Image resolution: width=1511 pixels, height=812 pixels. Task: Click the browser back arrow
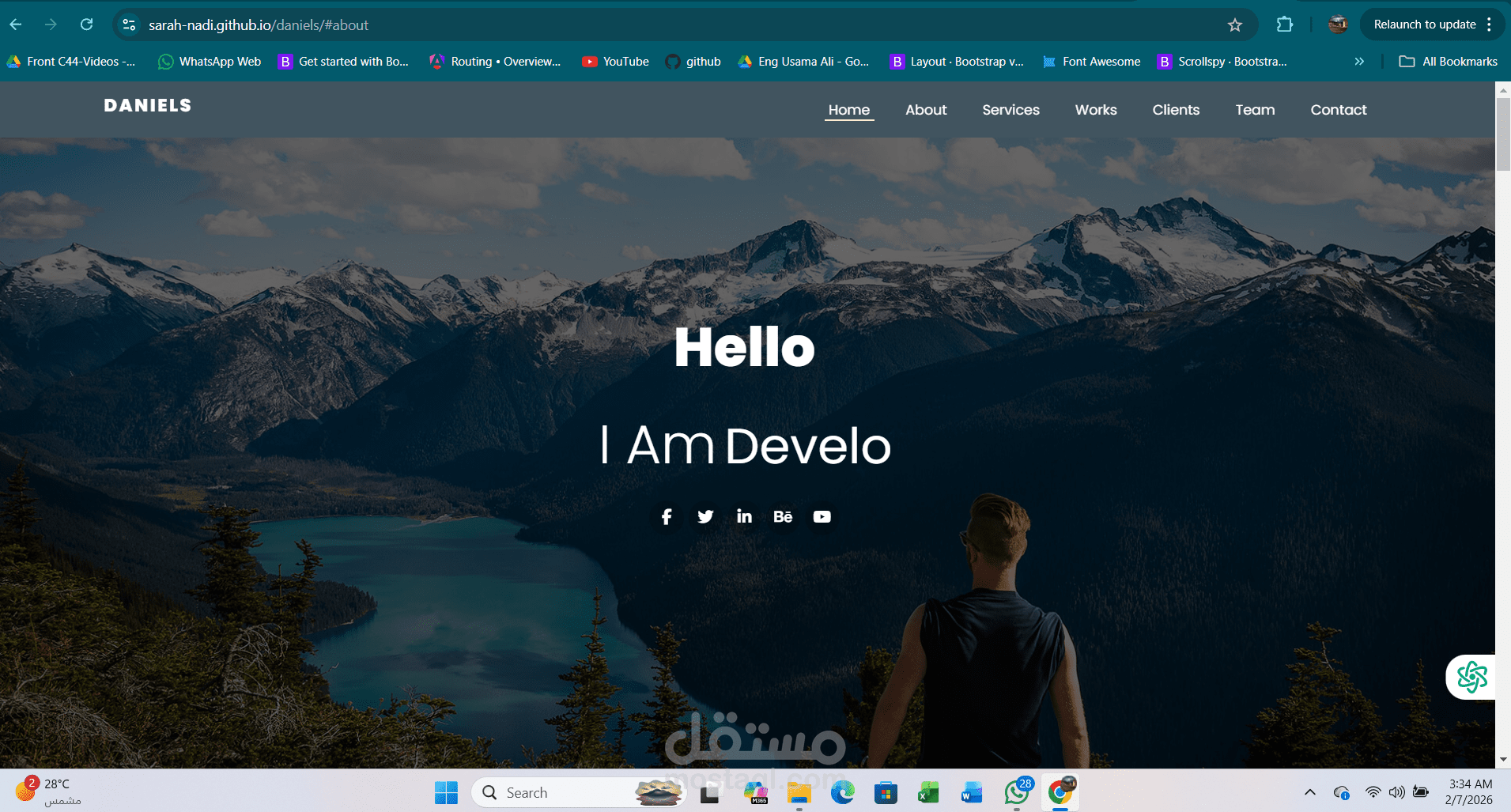click(x=16, y=25)
